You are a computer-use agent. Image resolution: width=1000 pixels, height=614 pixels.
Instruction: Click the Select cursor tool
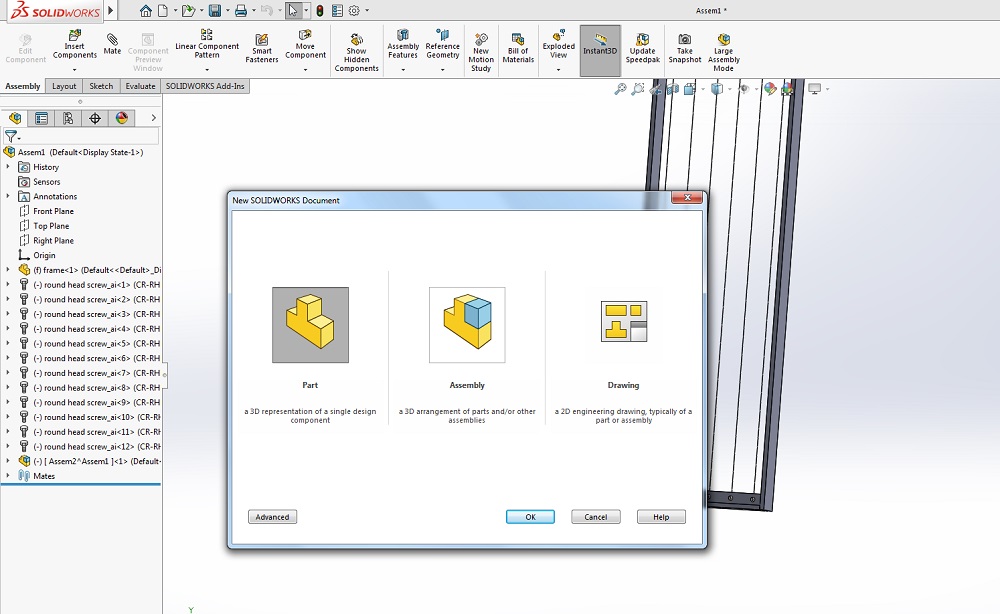(293, 11)
